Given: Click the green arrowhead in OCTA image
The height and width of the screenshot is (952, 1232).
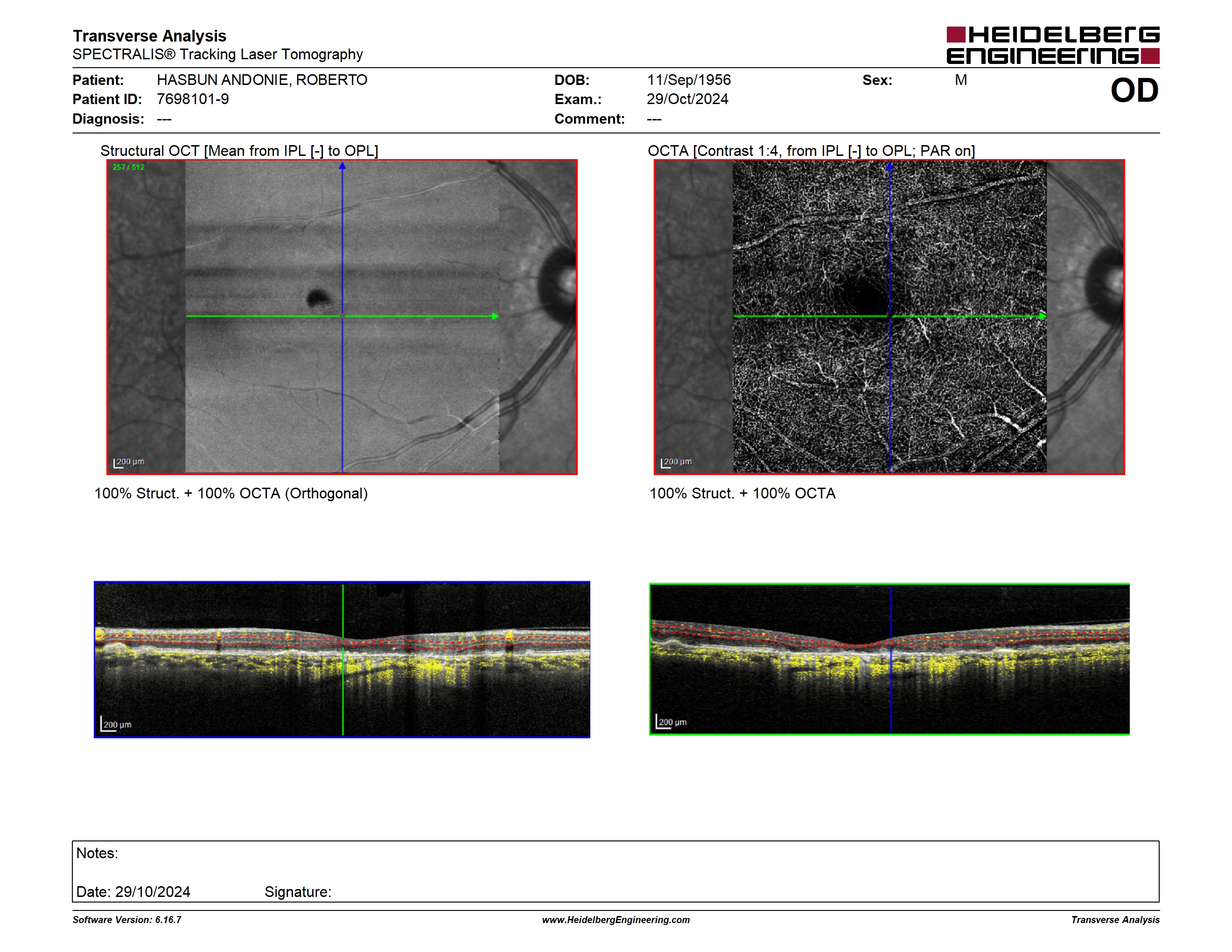Looking at the screenshot, I should click(1043, 316).
